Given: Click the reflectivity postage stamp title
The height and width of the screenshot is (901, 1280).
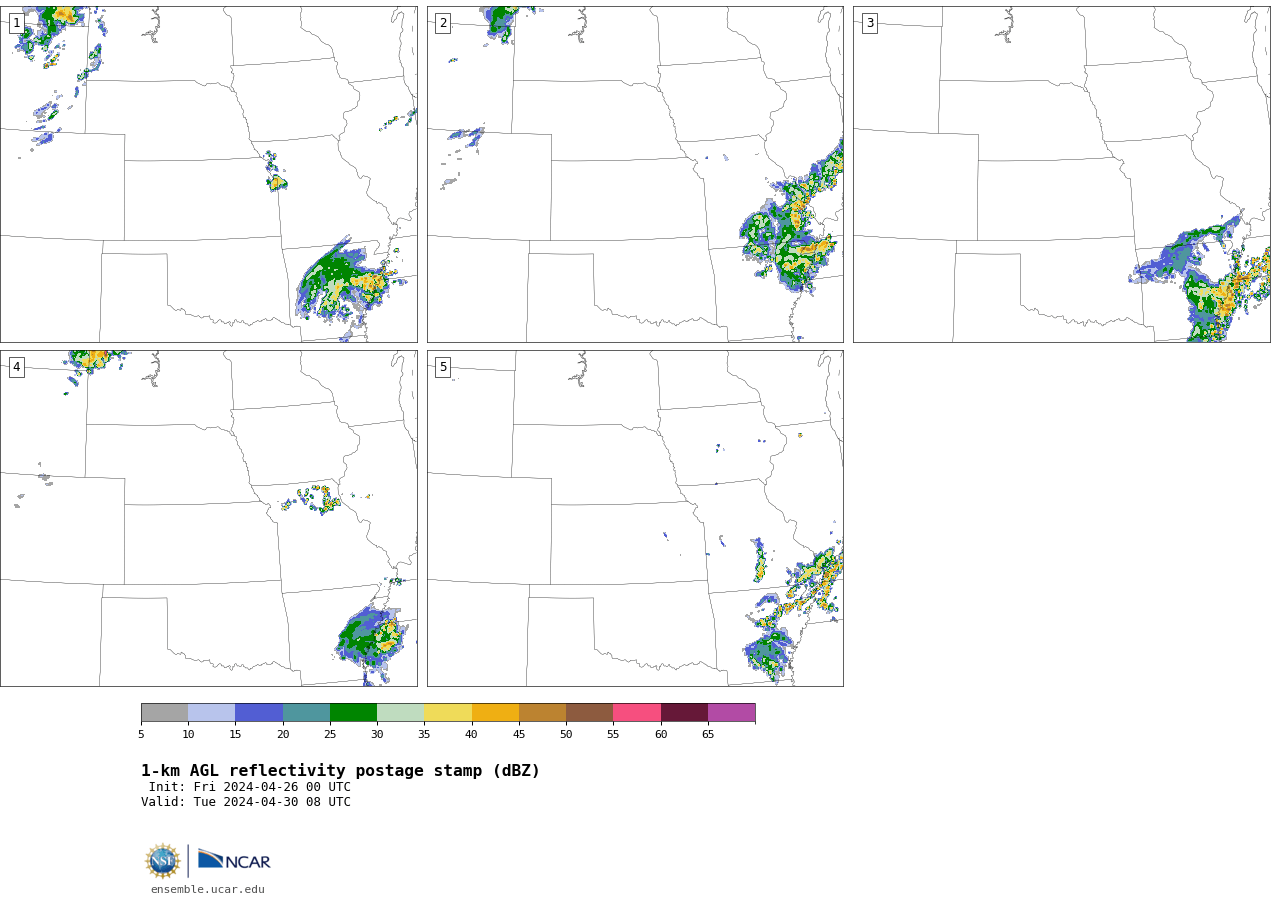Looking at the screenshot, I should pos(340,771).
